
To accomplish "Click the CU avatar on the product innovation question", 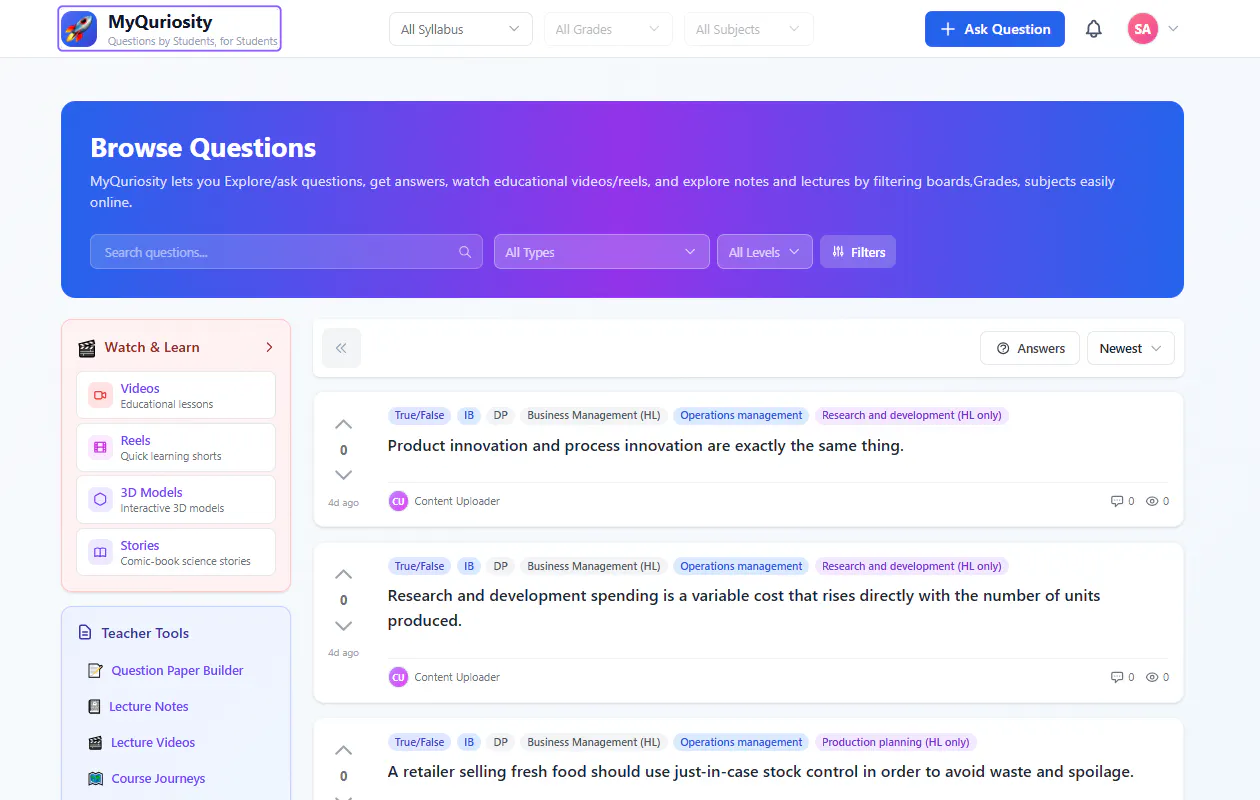I will [398, 501].
